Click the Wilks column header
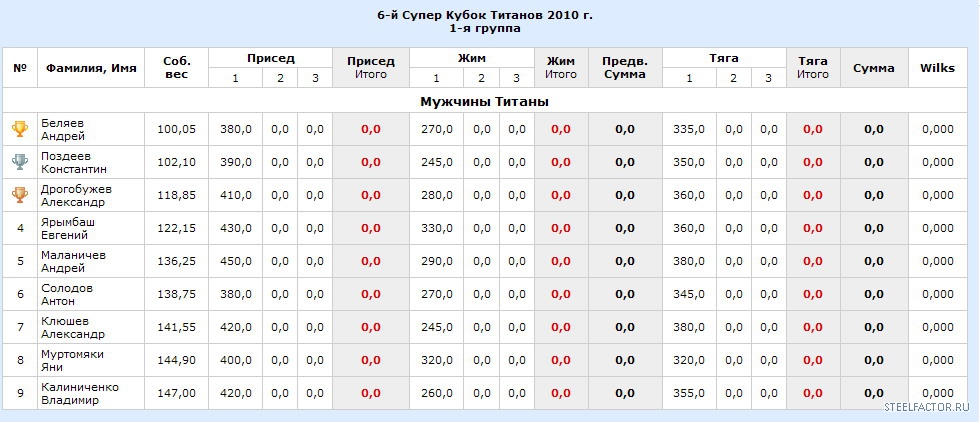Screen dimensions: 980x422 [937, 68]
